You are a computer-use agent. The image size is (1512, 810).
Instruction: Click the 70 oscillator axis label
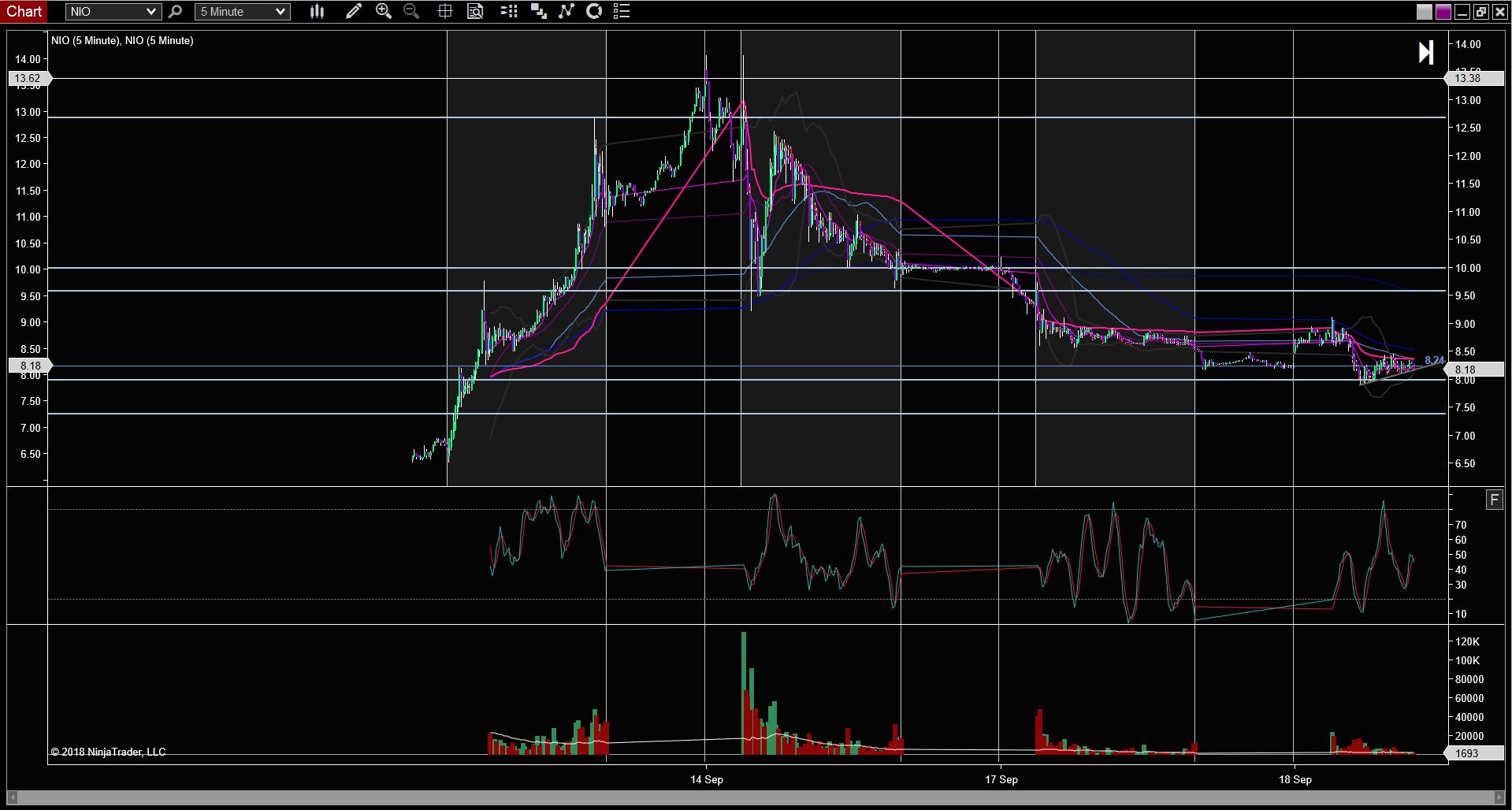point(1461,525)
